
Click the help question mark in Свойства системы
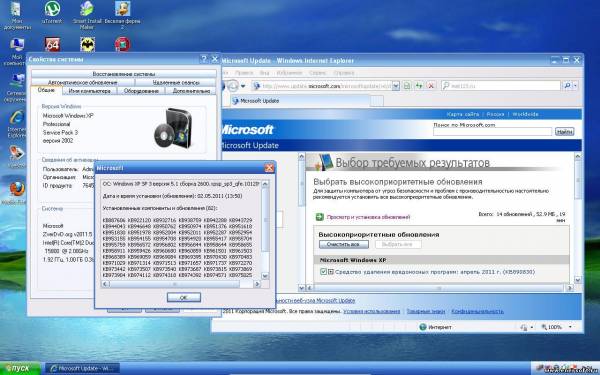(x=204, y=59)
